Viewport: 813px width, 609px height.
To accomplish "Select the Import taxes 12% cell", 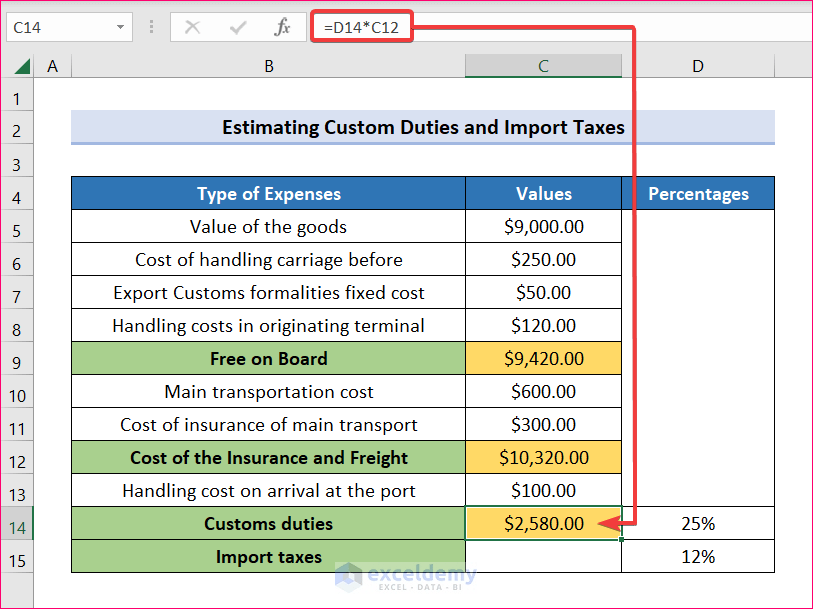I will pyautogui.click(x=697, y=556).
